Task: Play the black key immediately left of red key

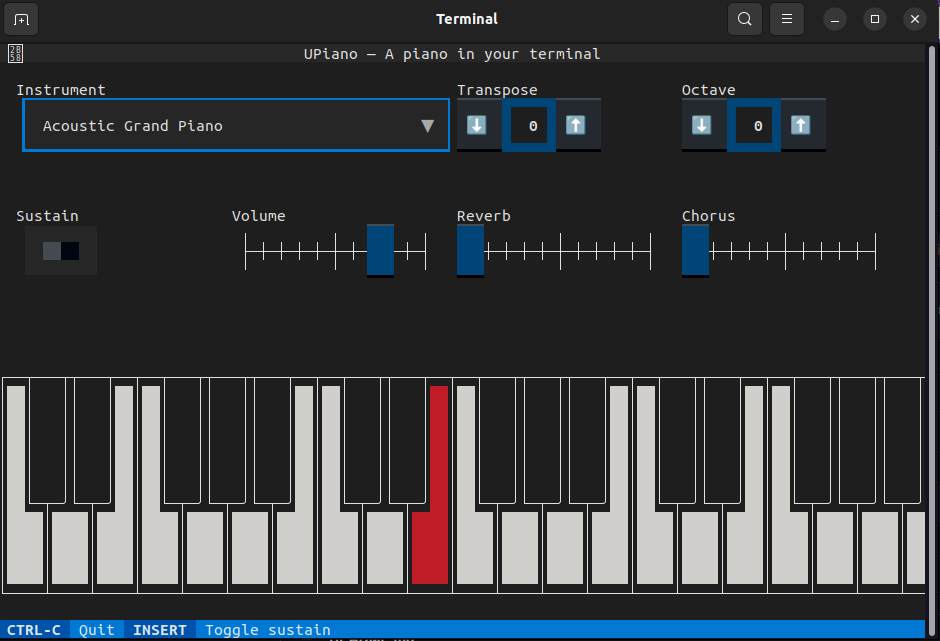Action: pos(408,441)
